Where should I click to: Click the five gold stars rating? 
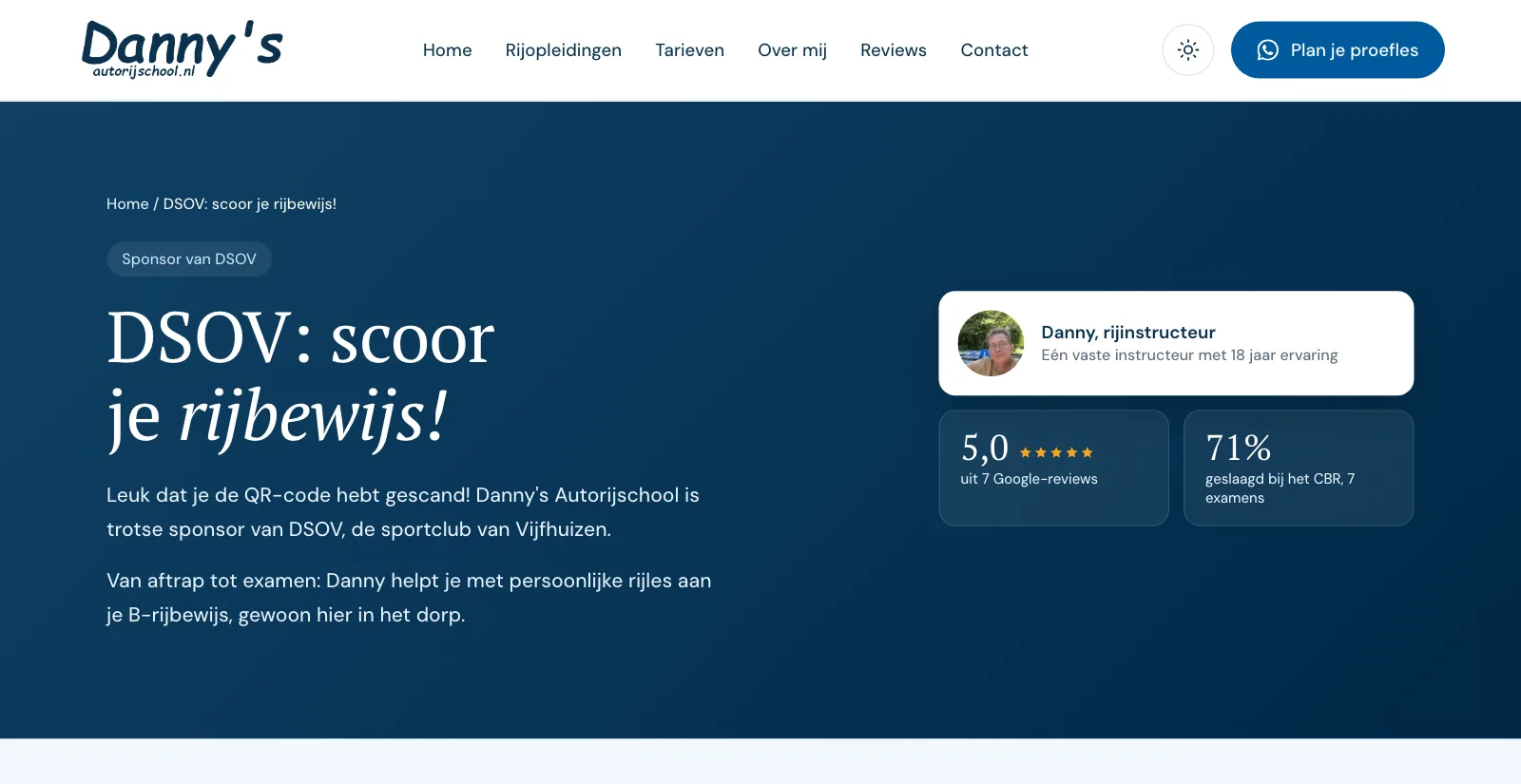(x=1056, y=452)
